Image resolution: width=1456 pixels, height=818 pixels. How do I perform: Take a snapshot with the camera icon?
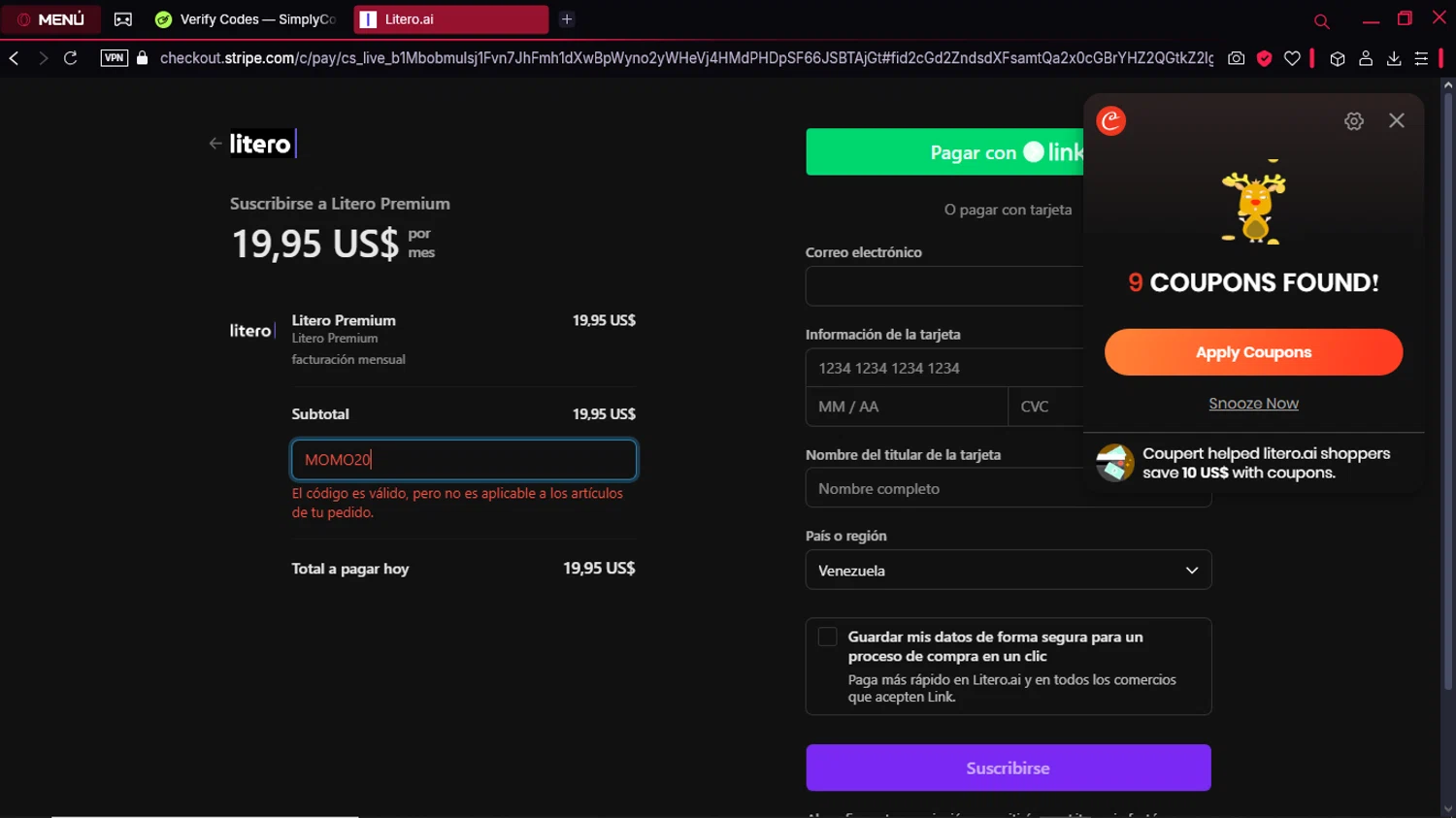pos(1236,58)
